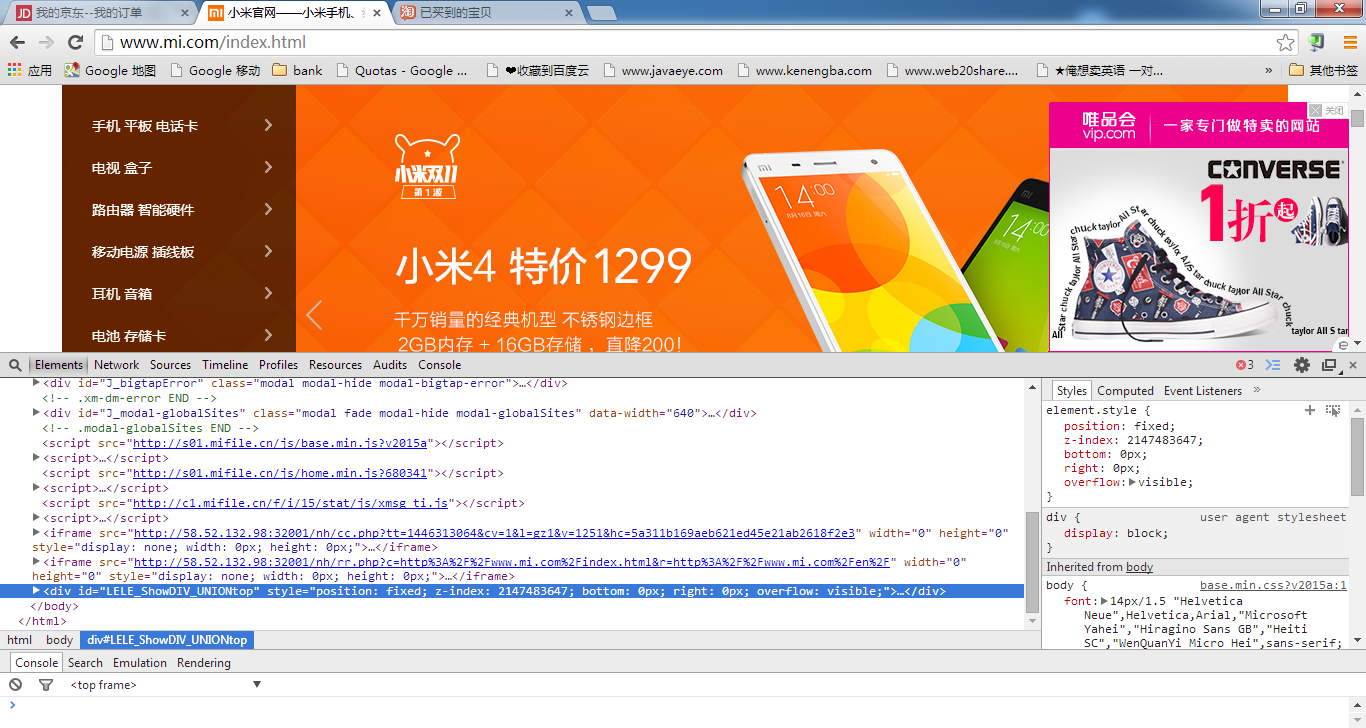Expand the overflow property value
Image resolution: width=1366 pixels, height=728 pixels.
pyautogui.click(x=1132, y=482)
